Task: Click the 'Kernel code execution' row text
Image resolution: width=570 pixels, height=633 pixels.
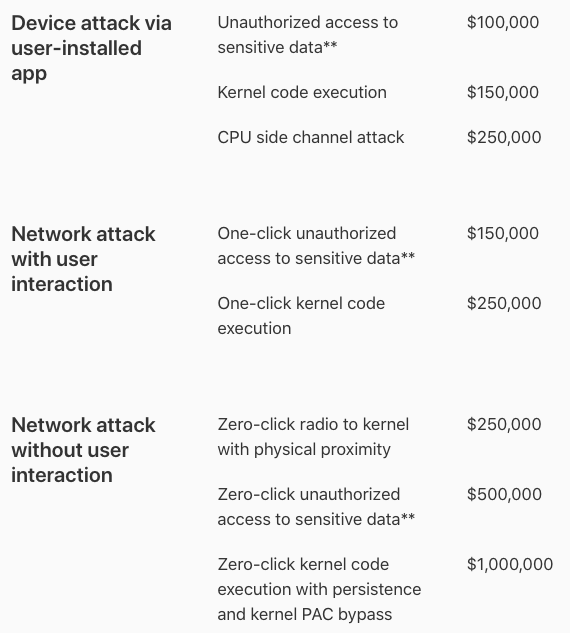Action: point(302,92)
